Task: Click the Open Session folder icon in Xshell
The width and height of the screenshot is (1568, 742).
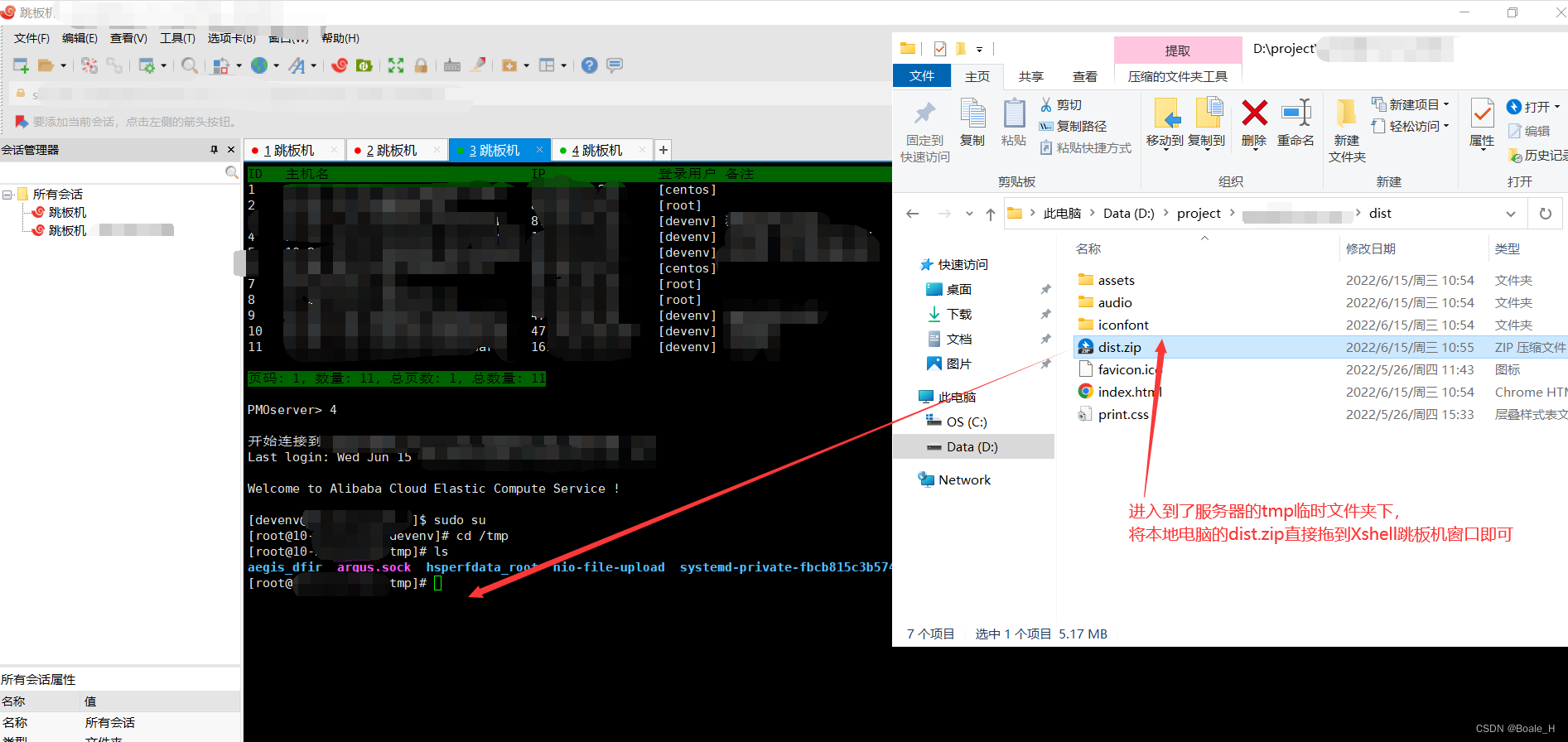Action: (x=46, y=65)
